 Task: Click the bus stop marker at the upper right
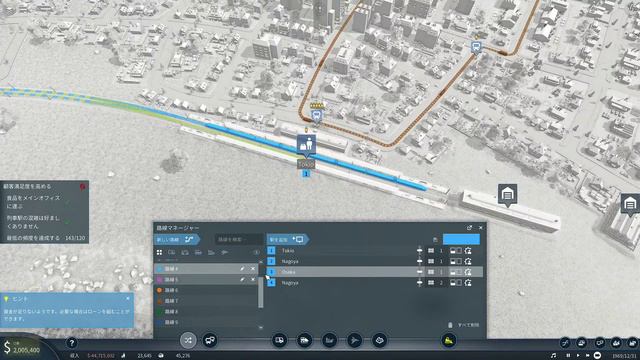[476, 47]
